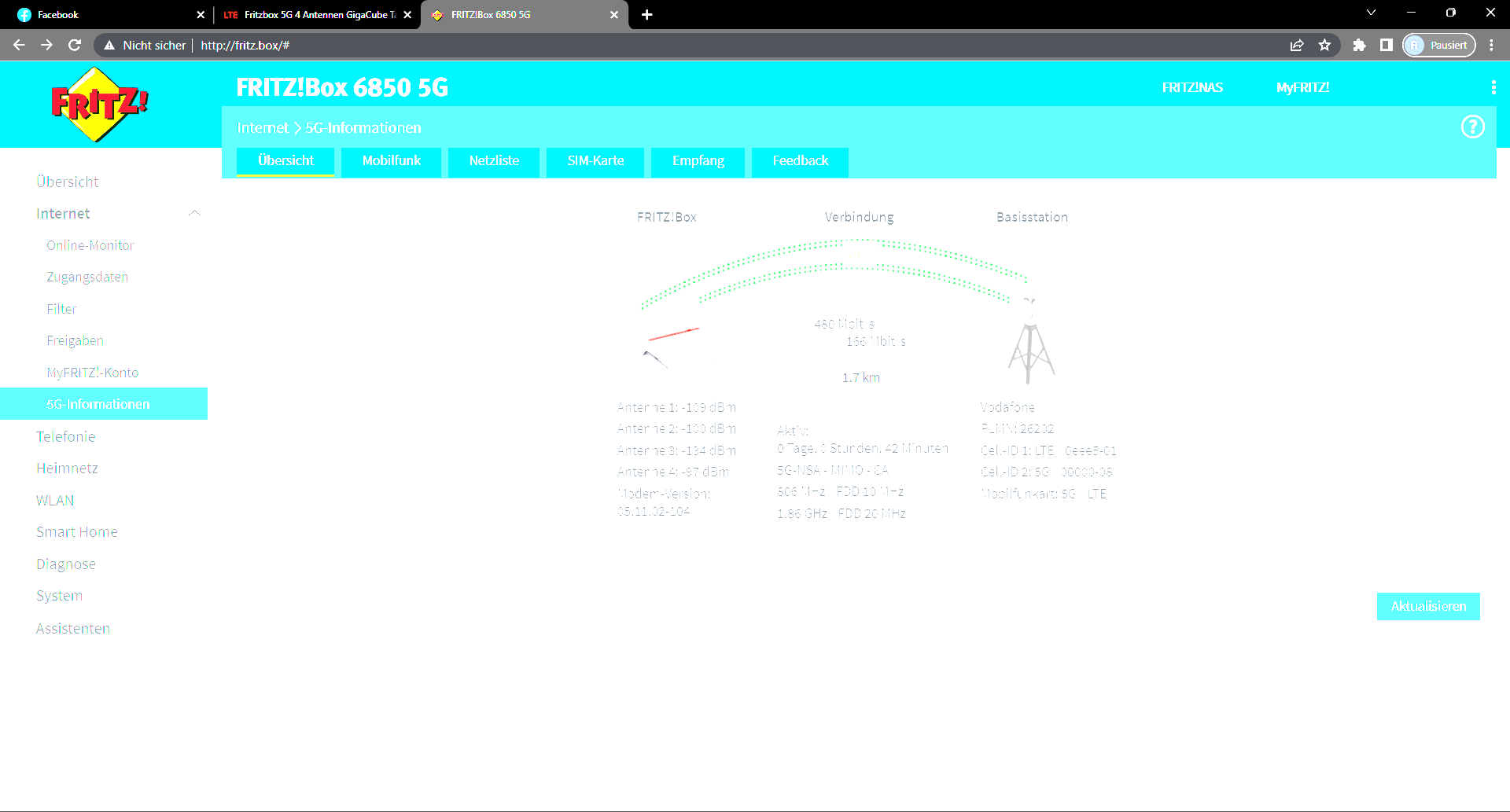This screenshot has width=1510, height=812.
Task: Bookmark this page with star icon
Action: coord(1324,45)
